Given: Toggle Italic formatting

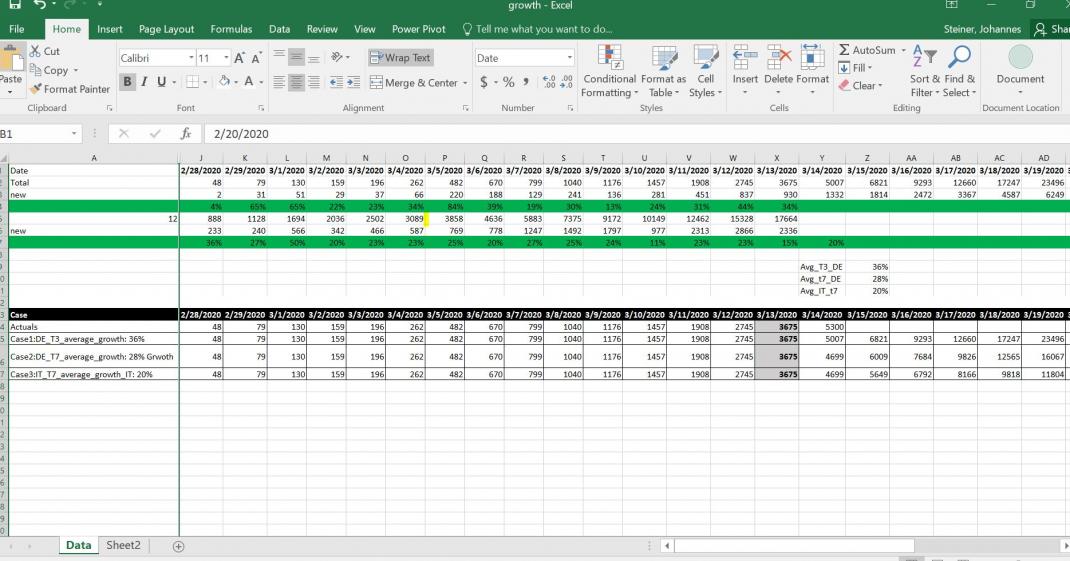Looking at the screenshot, I should (x=145, y=83).
